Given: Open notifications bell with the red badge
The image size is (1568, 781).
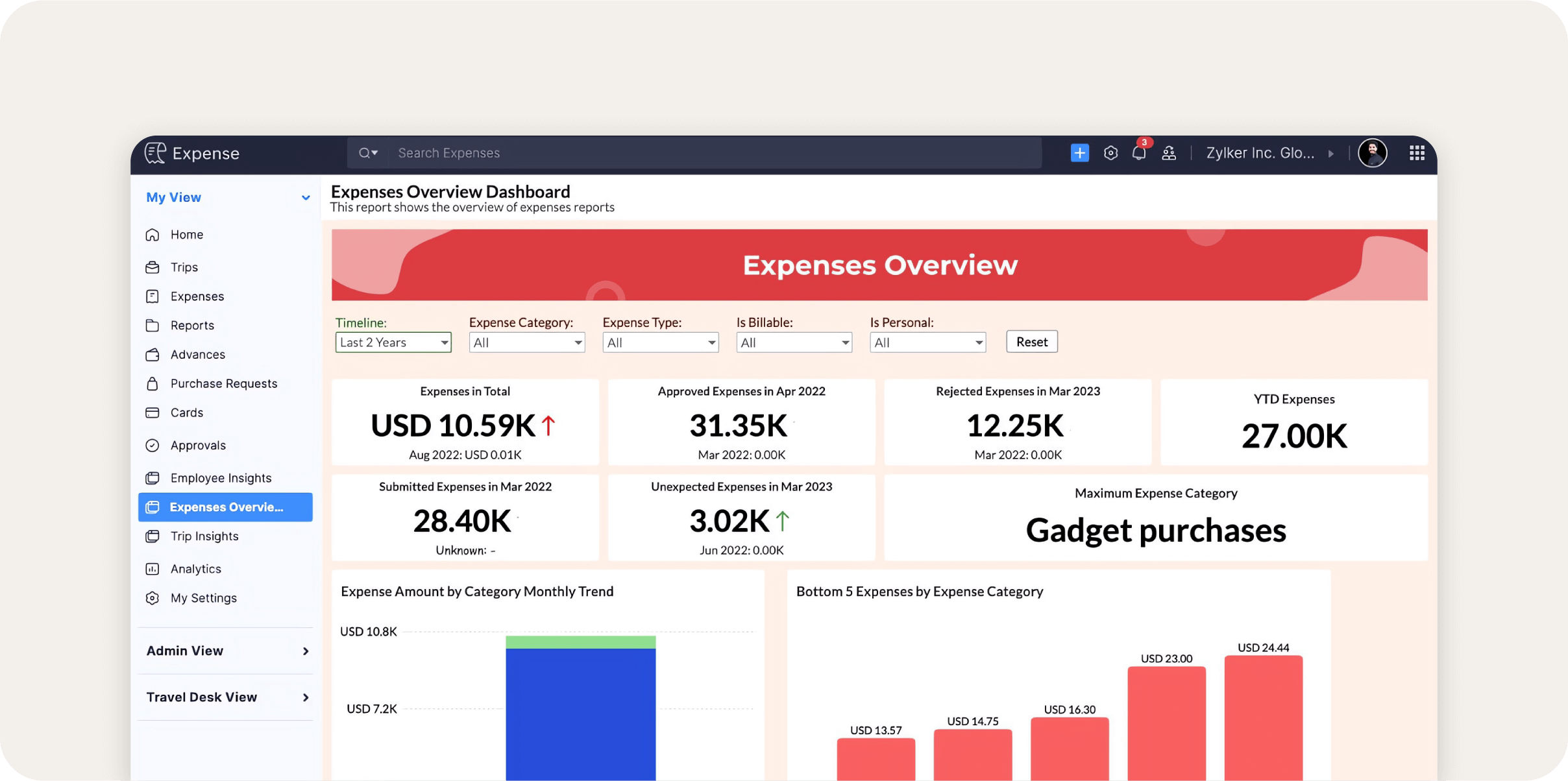Looking at the screenshot, I should coord(1138,153).
